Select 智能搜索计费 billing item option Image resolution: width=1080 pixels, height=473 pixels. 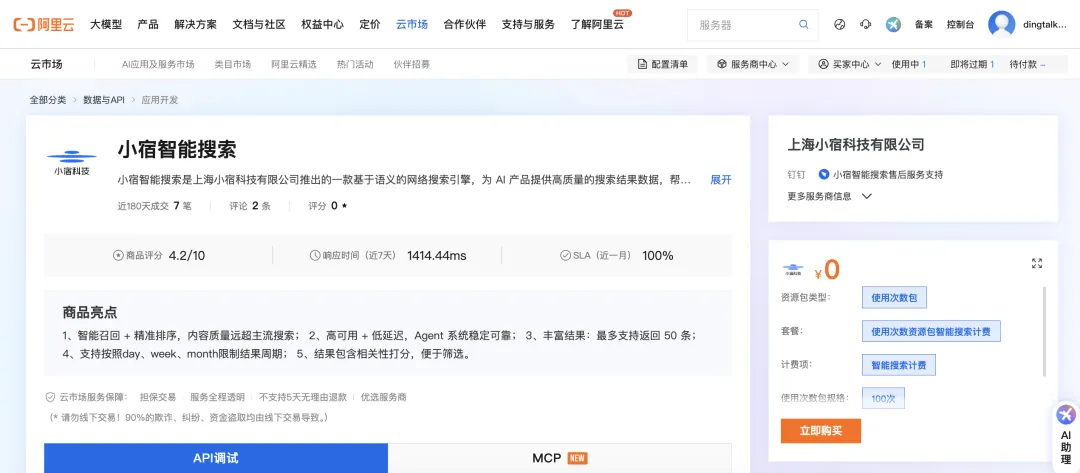[899, 364]
